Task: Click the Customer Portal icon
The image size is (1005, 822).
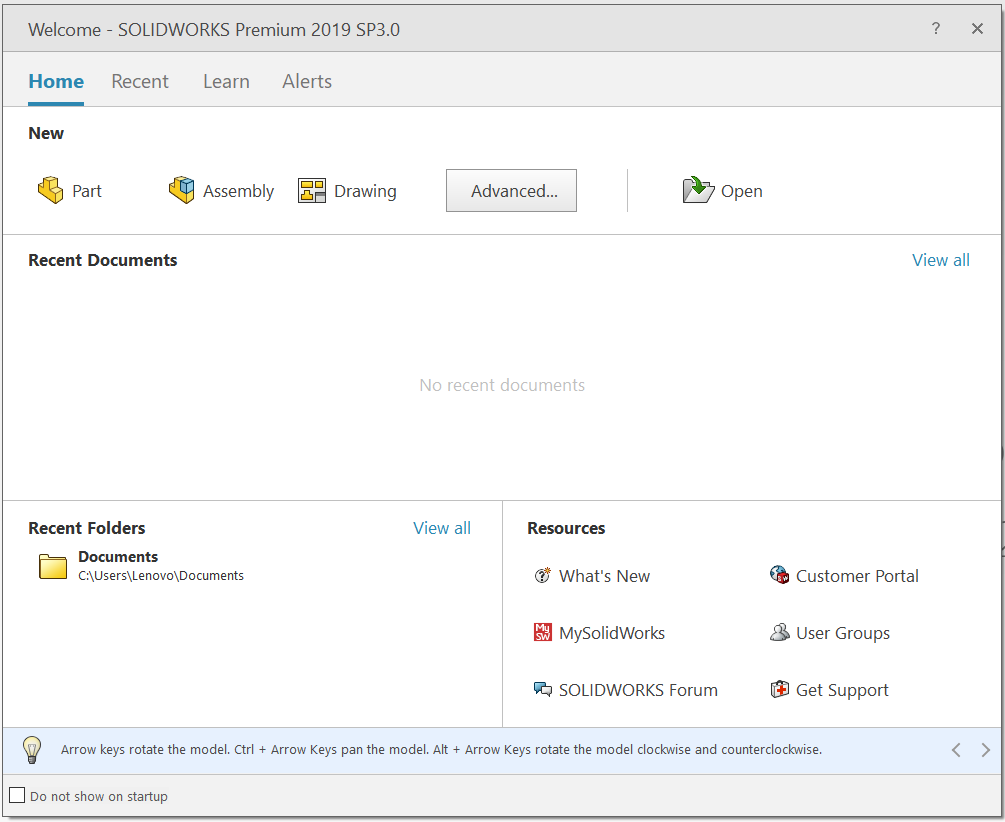Action: (x=780, y=576)
